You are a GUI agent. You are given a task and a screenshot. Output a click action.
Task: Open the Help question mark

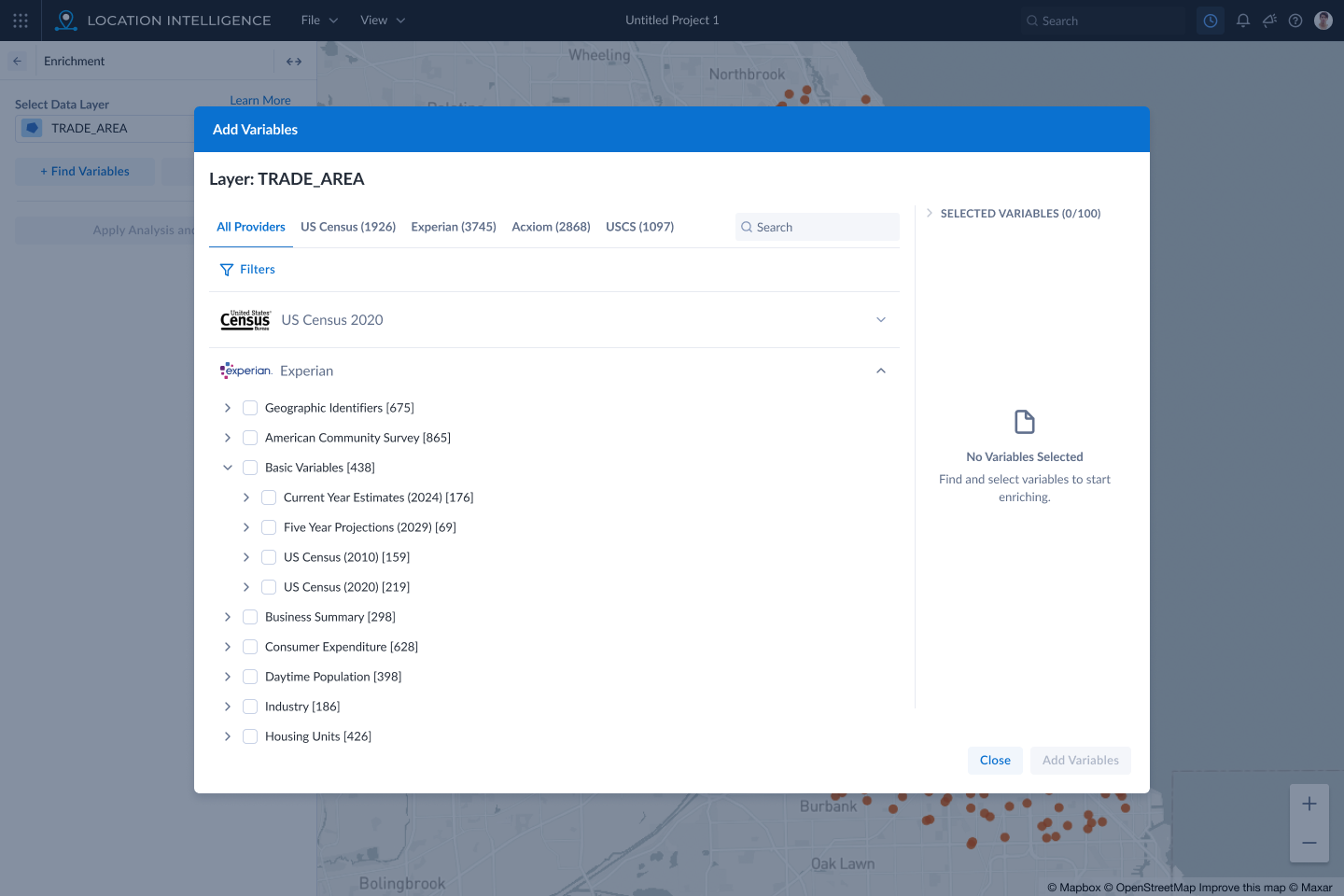1295,20
